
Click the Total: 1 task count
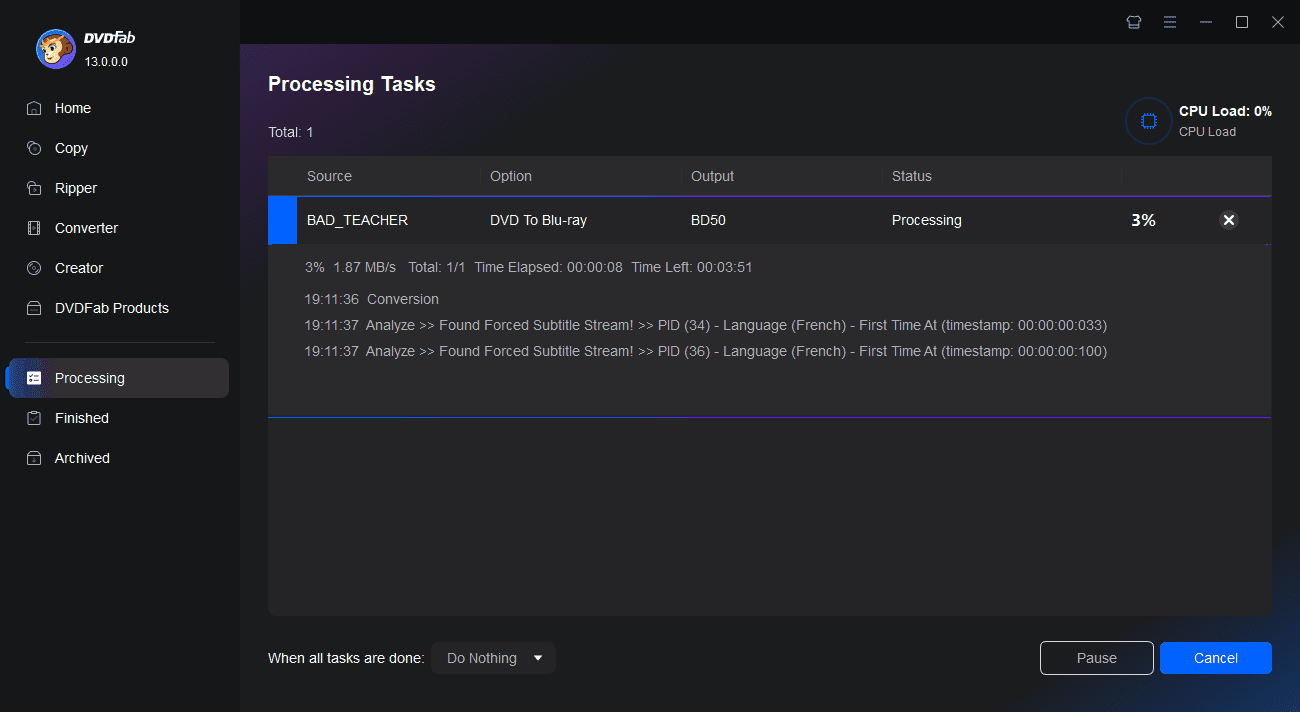click(291, 132)
